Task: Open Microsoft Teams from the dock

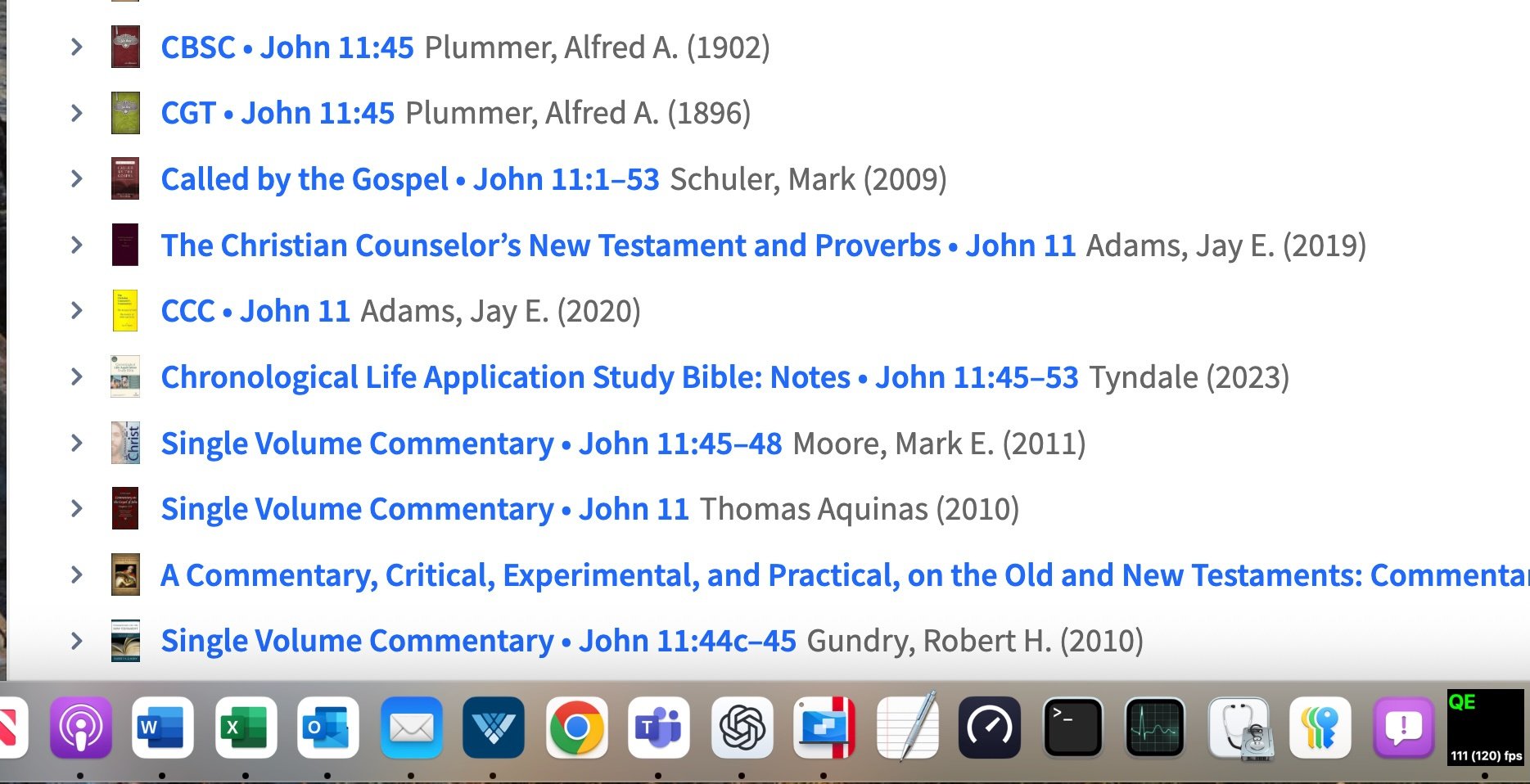Action: tap(659, 728)
